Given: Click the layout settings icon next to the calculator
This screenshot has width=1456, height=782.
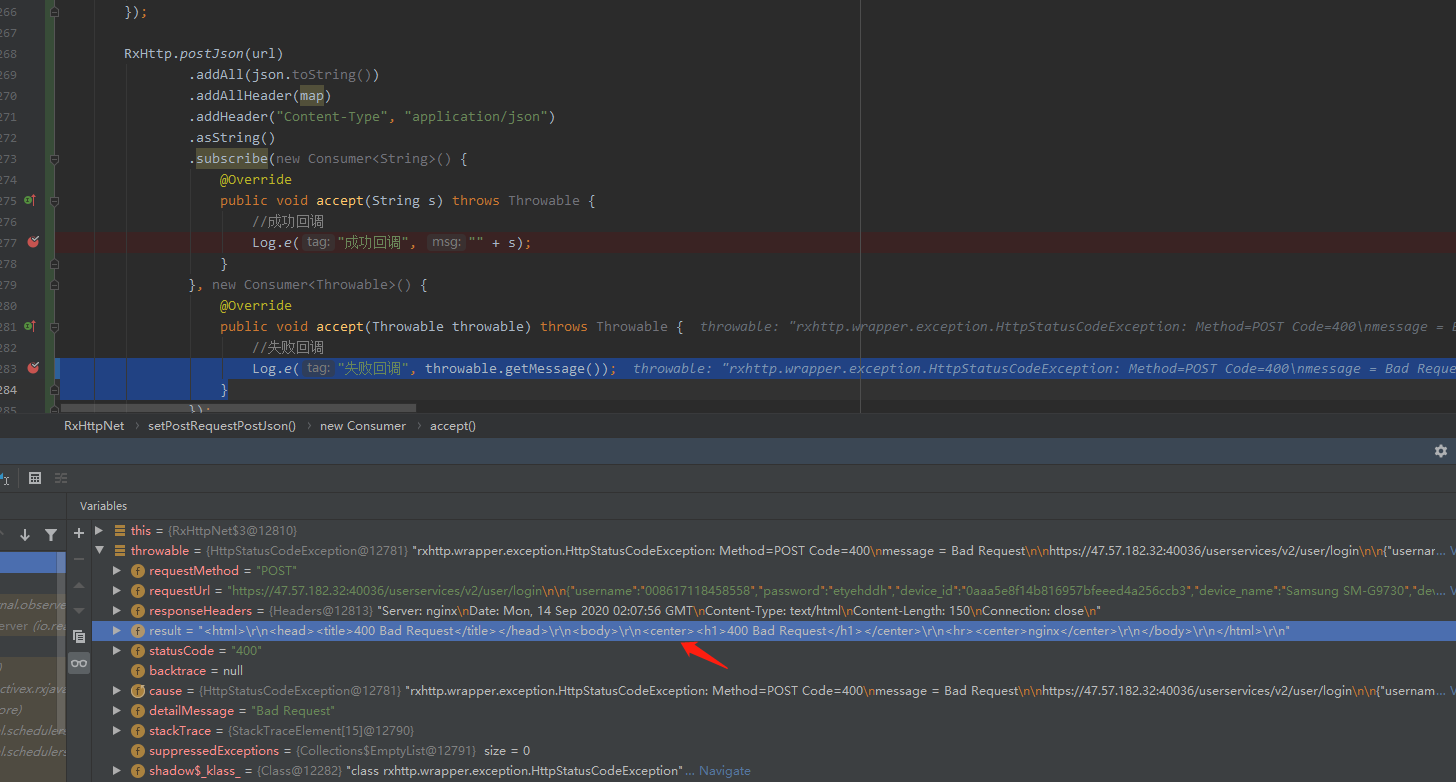Looking at the screenshot, I should click(x=61, y=478).
